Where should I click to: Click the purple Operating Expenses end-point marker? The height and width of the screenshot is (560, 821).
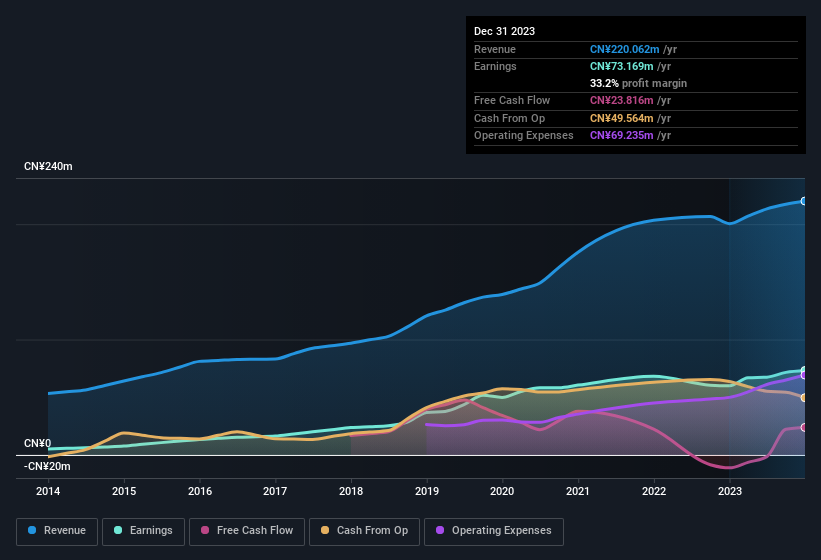(803, 375)
